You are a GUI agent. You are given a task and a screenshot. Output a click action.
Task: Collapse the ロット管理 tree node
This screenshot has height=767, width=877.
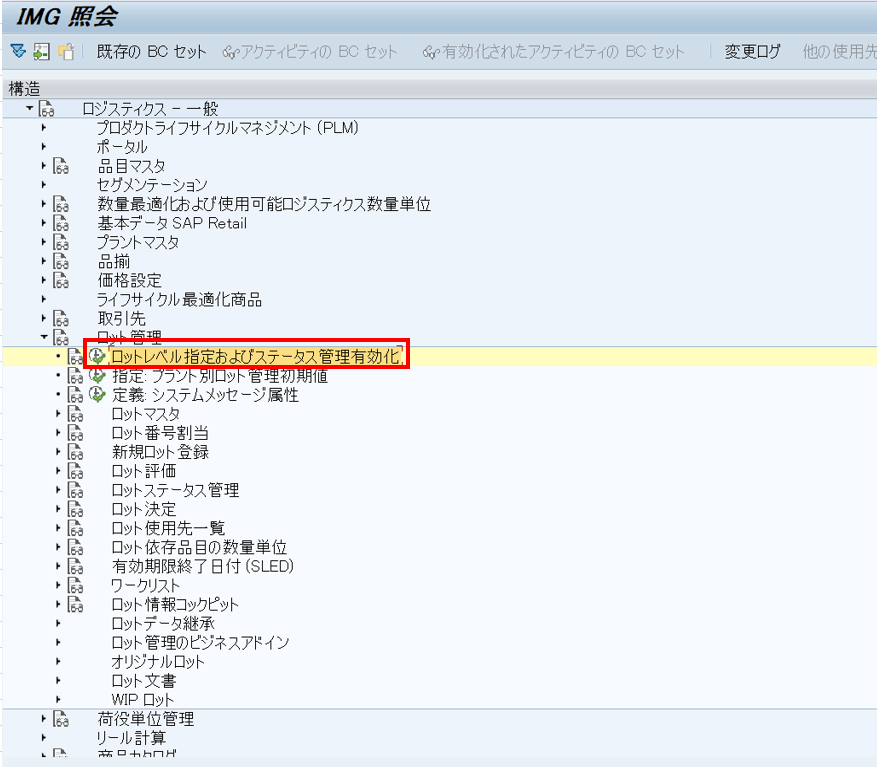pyautogui.click(x=44, y=338)
